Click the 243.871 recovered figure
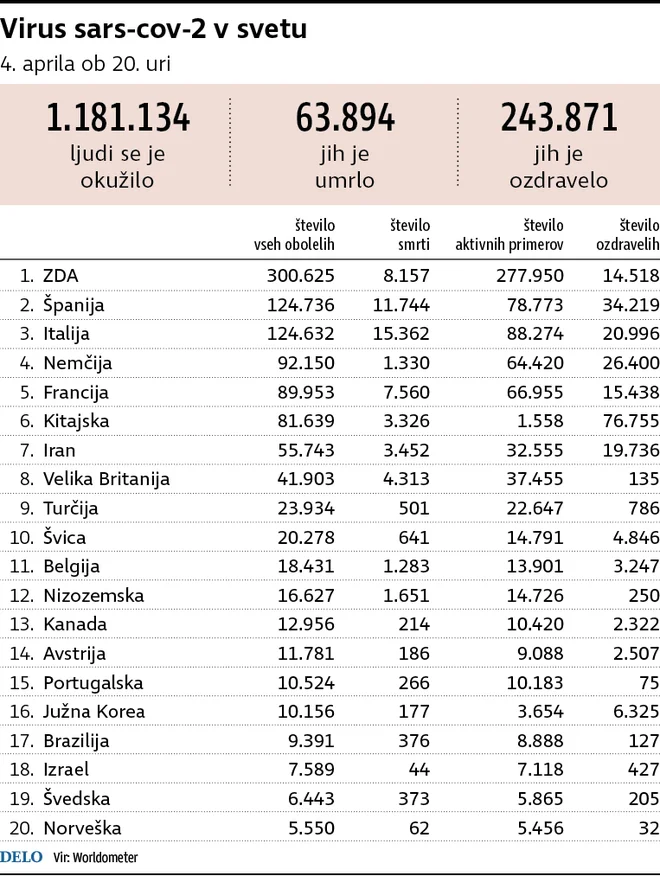 (559, 117)
